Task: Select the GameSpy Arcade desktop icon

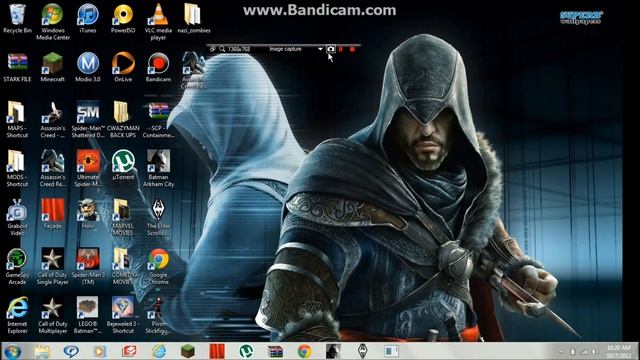Action: point(17,266)
